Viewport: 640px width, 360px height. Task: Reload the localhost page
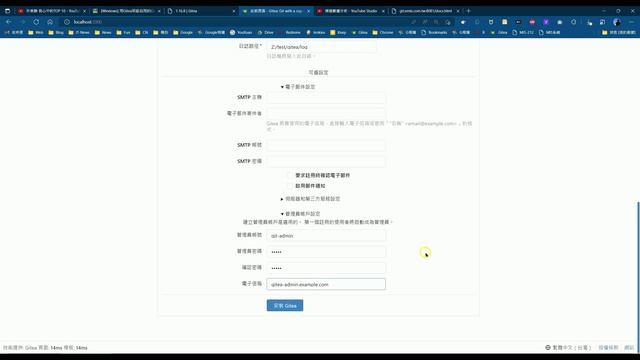tap(36, 22)
